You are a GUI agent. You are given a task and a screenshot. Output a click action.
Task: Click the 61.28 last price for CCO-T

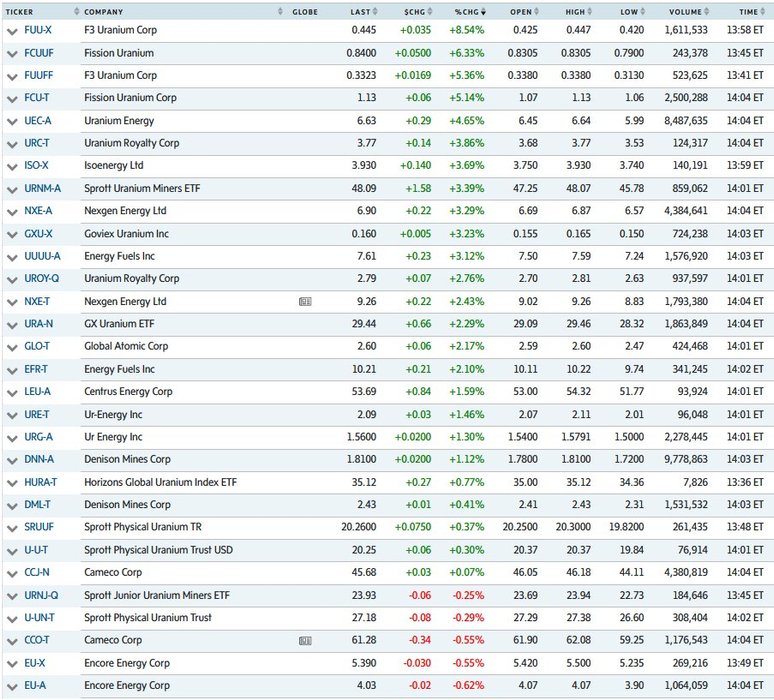(364, 640)
